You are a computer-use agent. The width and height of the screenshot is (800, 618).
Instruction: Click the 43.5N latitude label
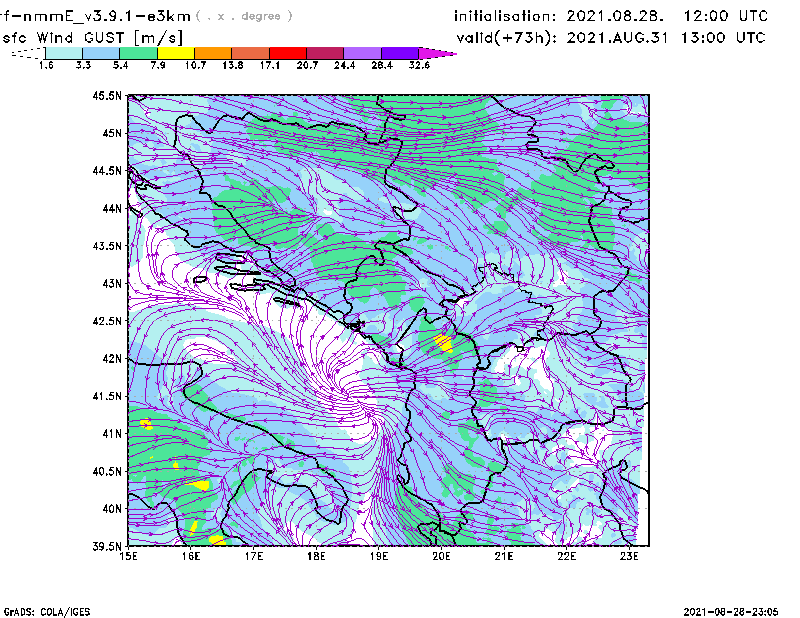tap(107, 246)
